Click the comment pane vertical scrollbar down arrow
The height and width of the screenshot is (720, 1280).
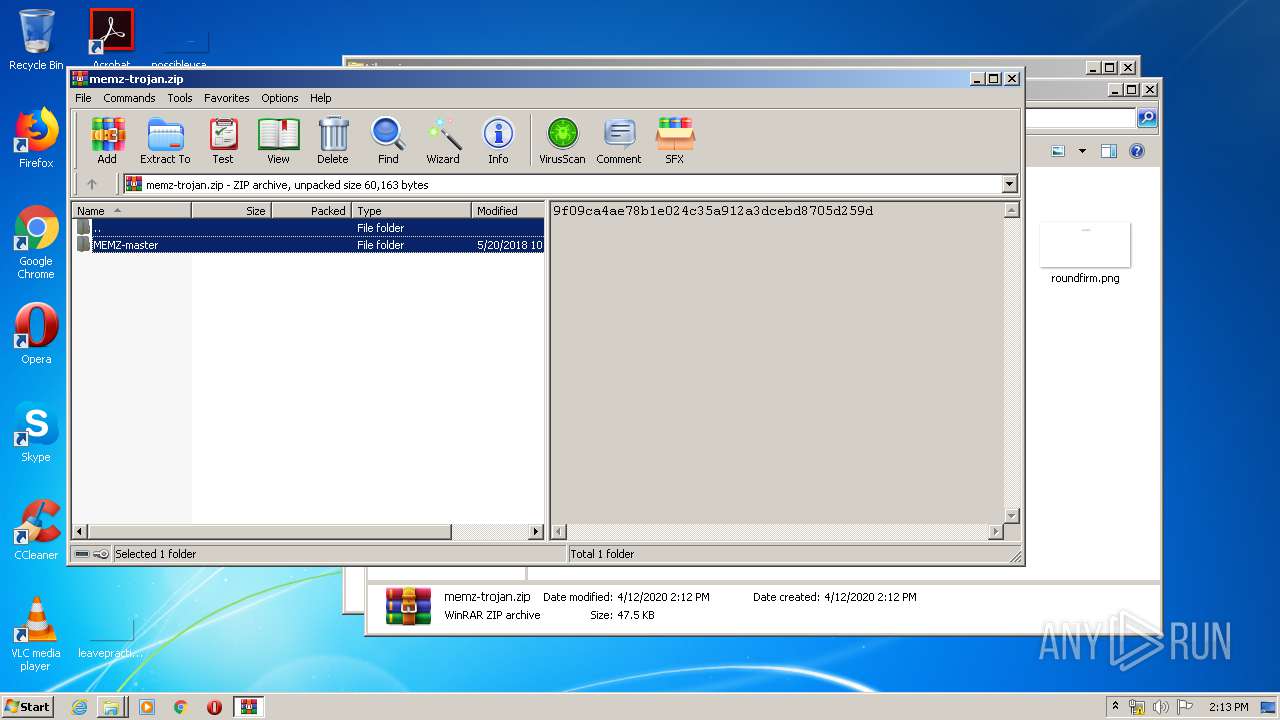coord(1011,516)
